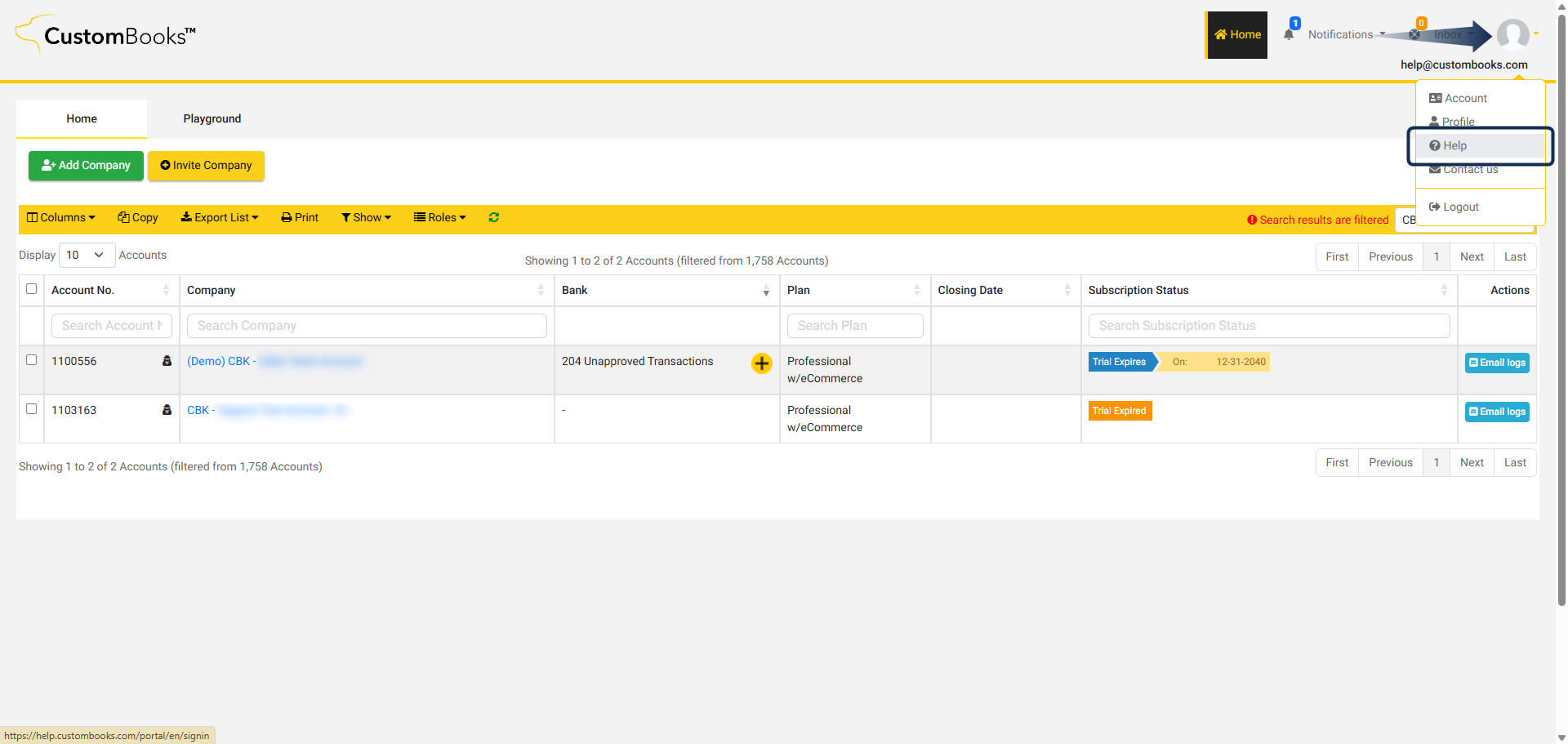Toggle the select-all accounts checkbox

point(32,289)
